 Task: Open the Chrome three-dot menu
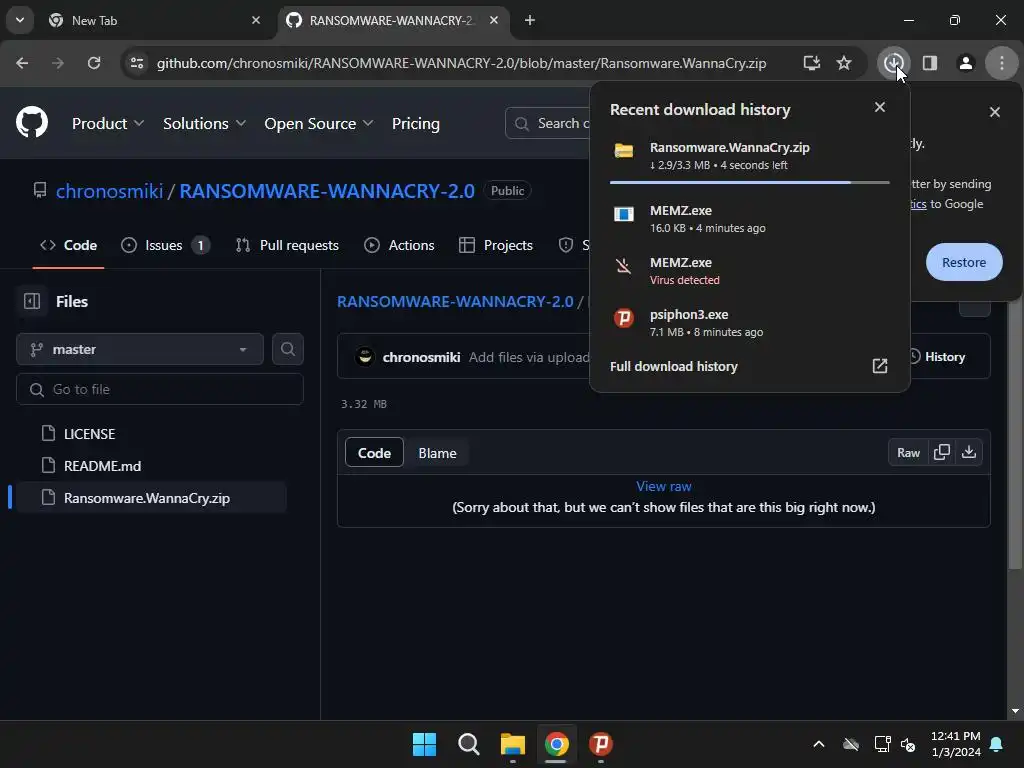[1002, 63]
